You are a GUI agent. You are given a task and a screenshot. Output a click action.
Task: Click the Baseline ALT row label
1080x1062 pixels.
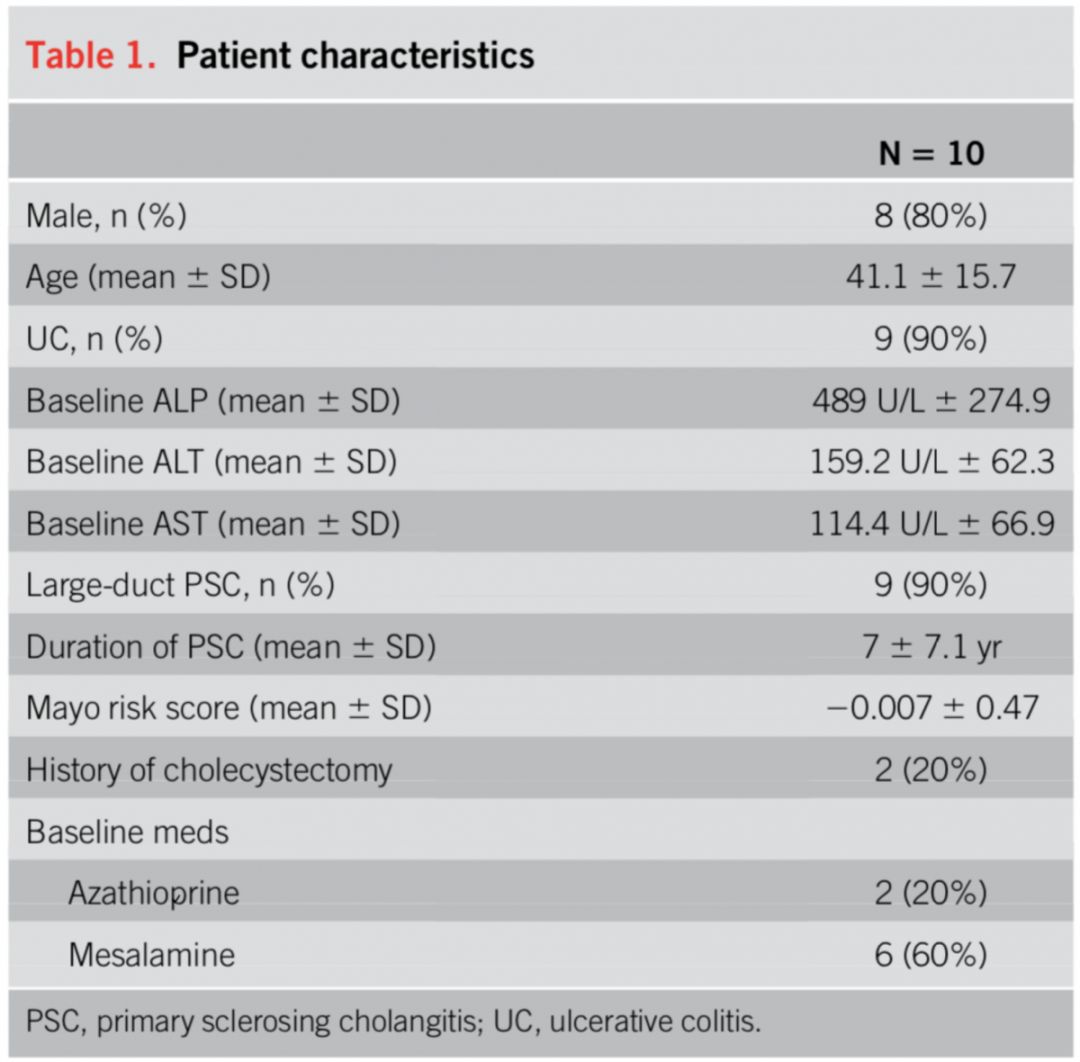212,463
